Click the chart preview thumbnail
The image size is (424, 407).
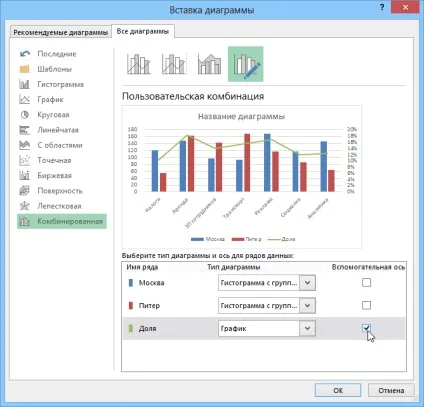point(242,177)
